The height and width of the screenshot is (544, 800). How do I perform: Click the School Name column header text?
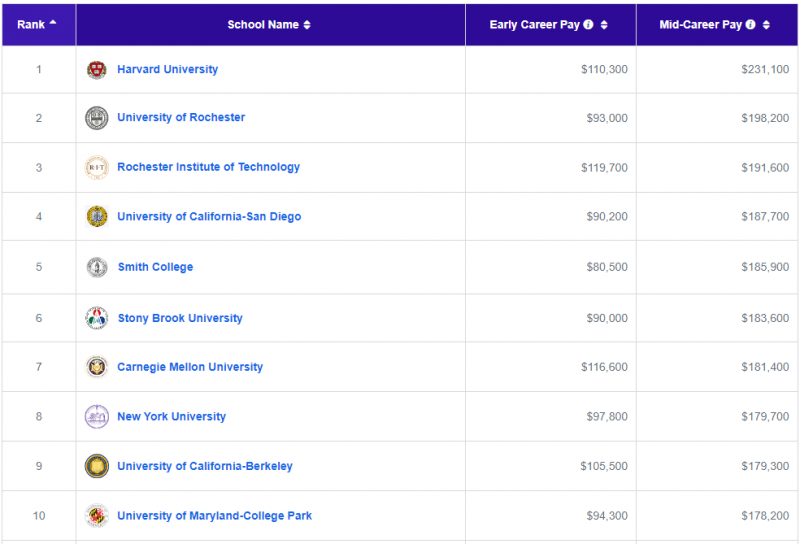point(263,24)
